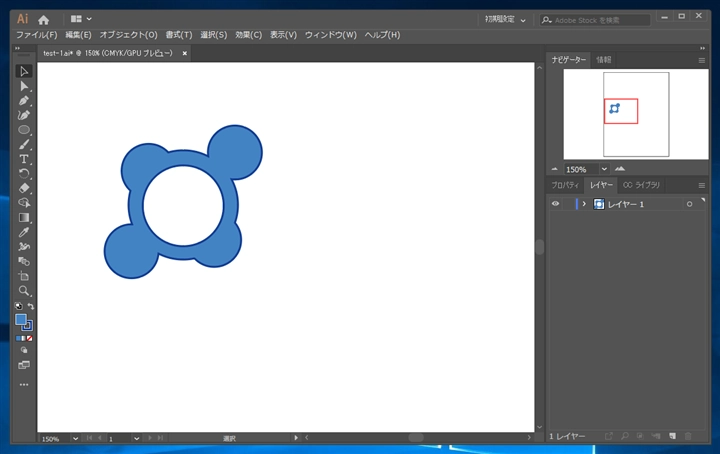Open artboard number dropdown
720x454 pixels.
(x=136, y=438)
